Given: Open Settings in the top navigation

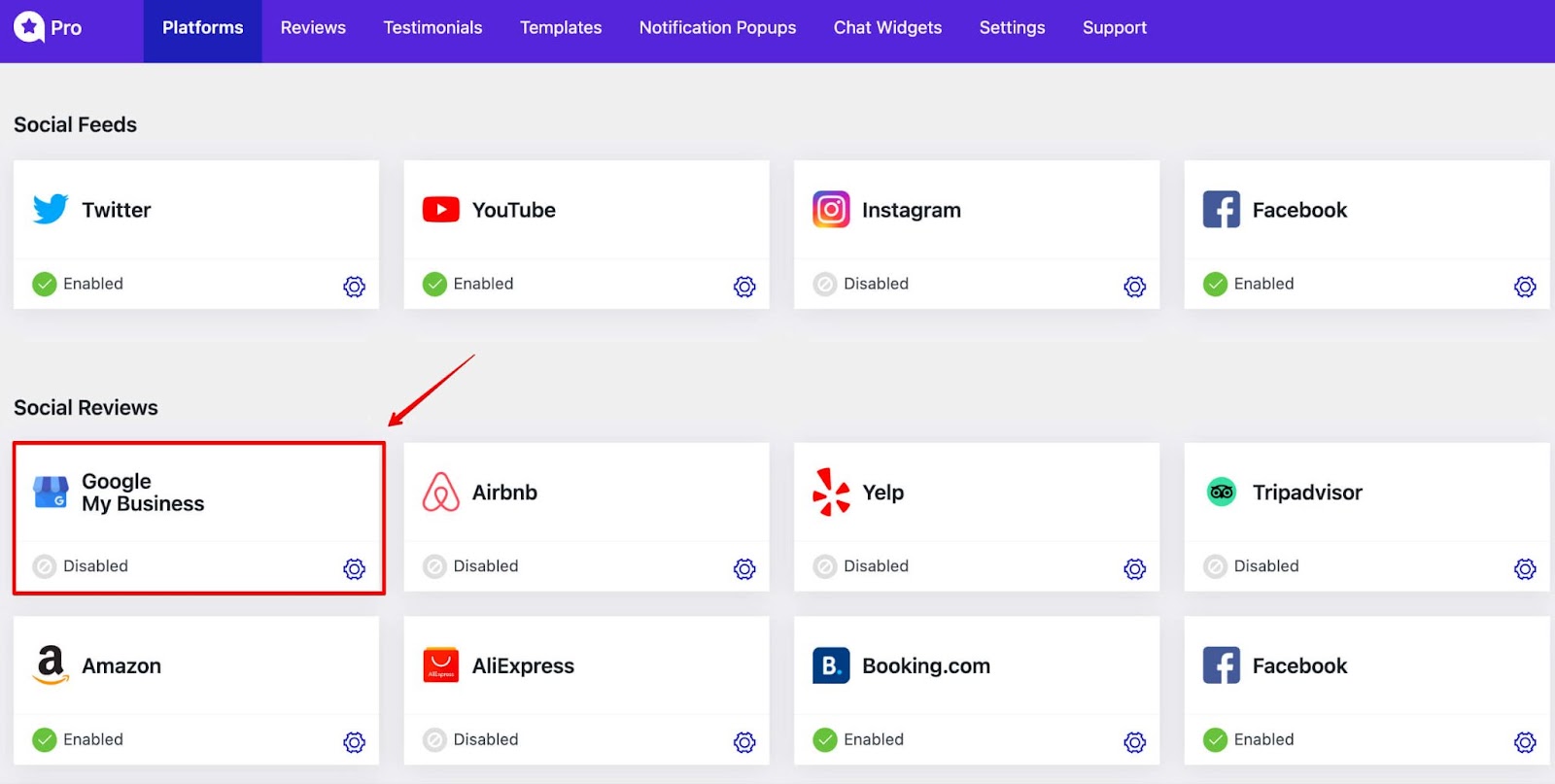Looking at the screenshot, I should (x=1012, y=28).
